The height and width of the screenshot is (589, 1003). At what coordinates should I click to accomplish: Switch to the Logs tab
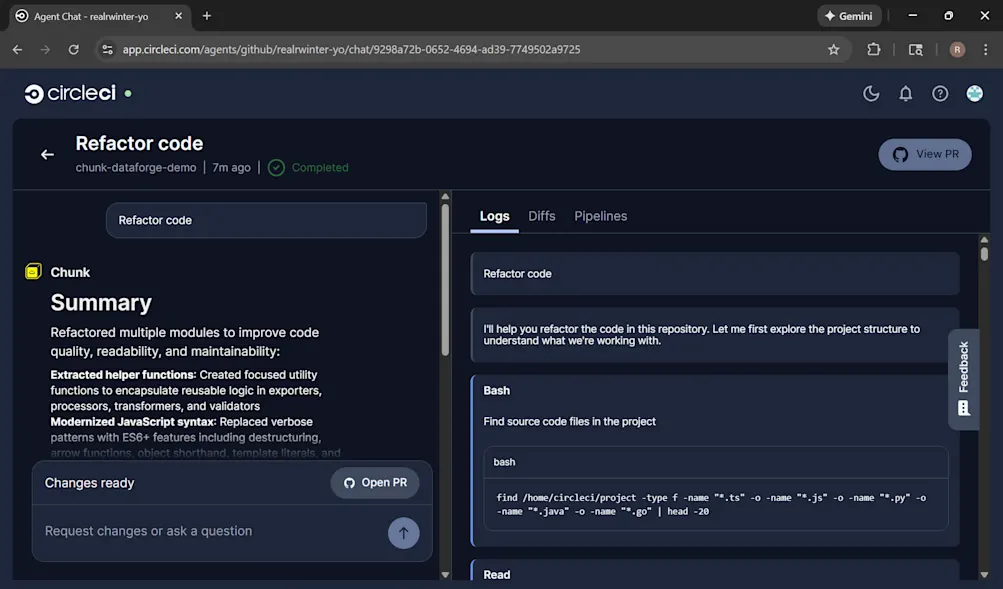494,216
